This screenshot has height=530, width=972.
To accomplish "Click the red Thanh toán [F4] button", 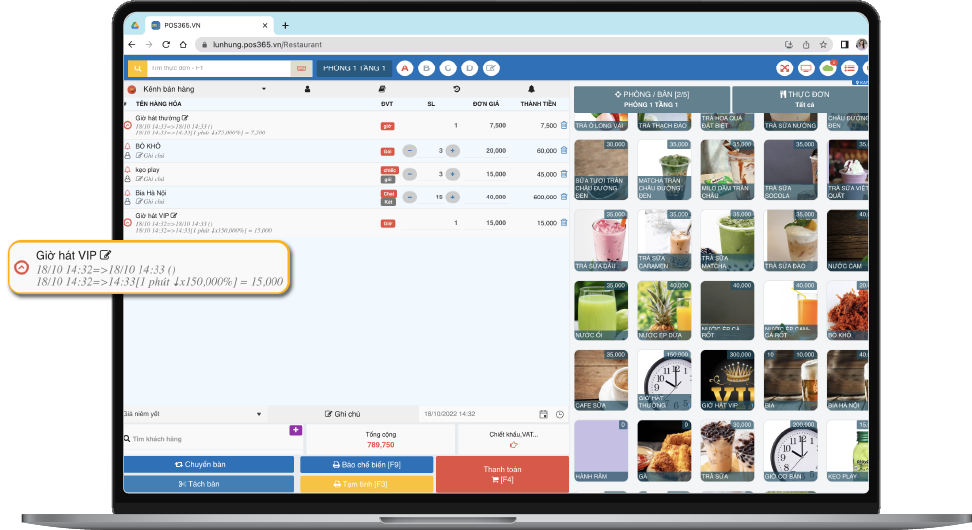I will click(503, 474).
